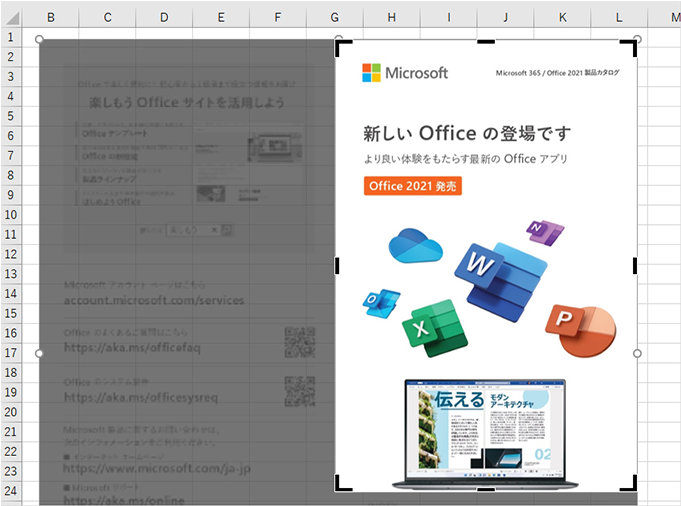Select row 1 header
The height and width of the screenshot is (506, 681).
(11, 37)
